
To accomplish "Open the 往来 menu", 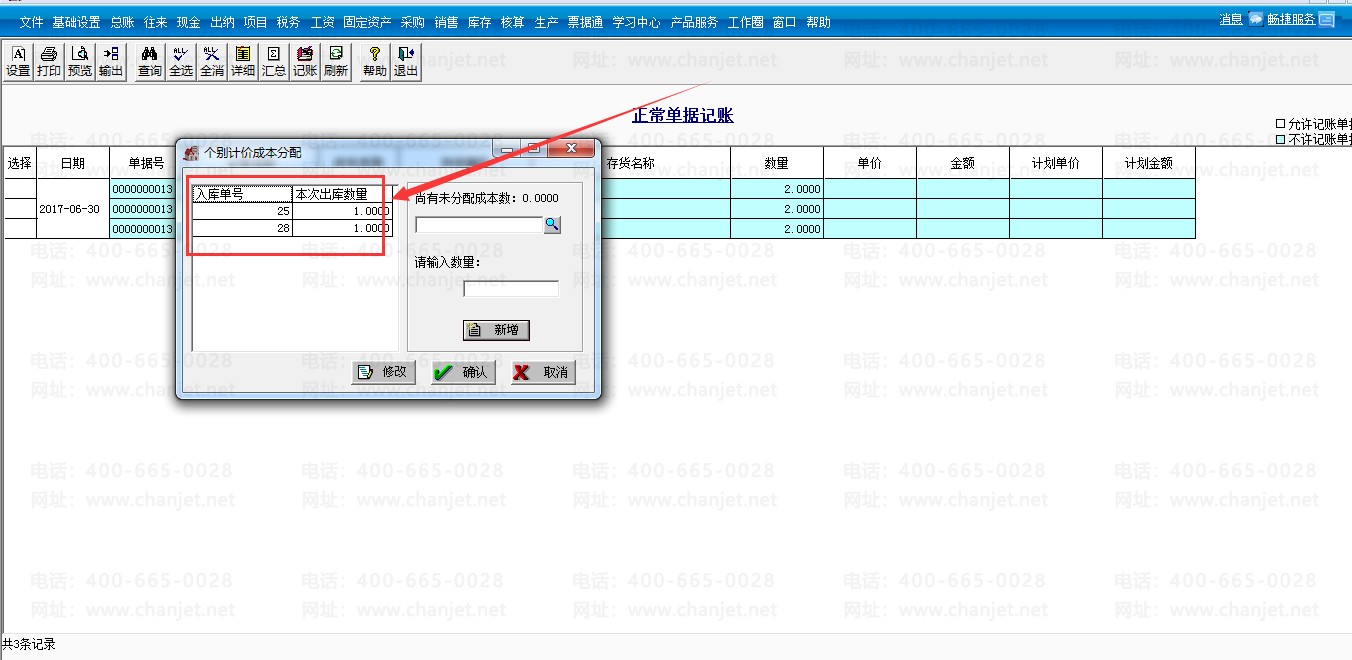I will pos(155,22).
